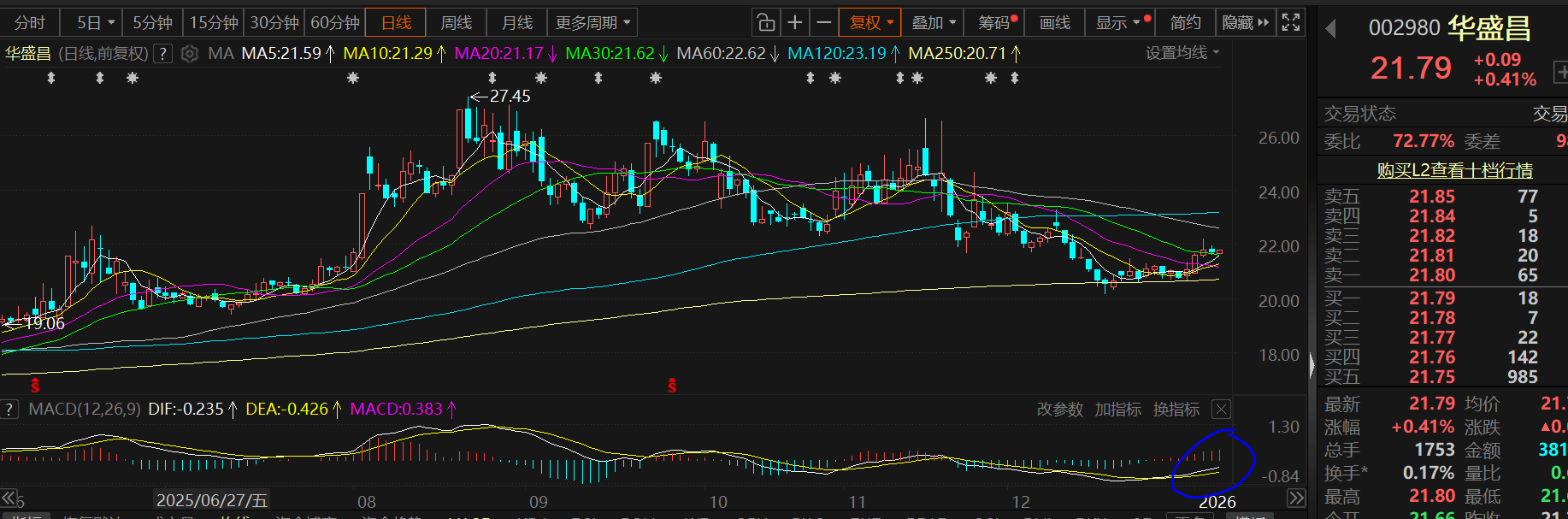Expand the 更多周期 more periods dropdown
1568x519 pixels.
(592, 22)
